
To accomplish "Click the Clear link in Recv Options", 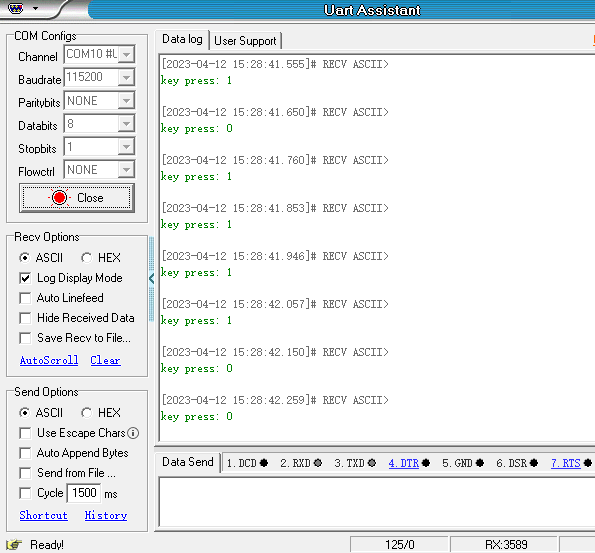I will (105, 360).
